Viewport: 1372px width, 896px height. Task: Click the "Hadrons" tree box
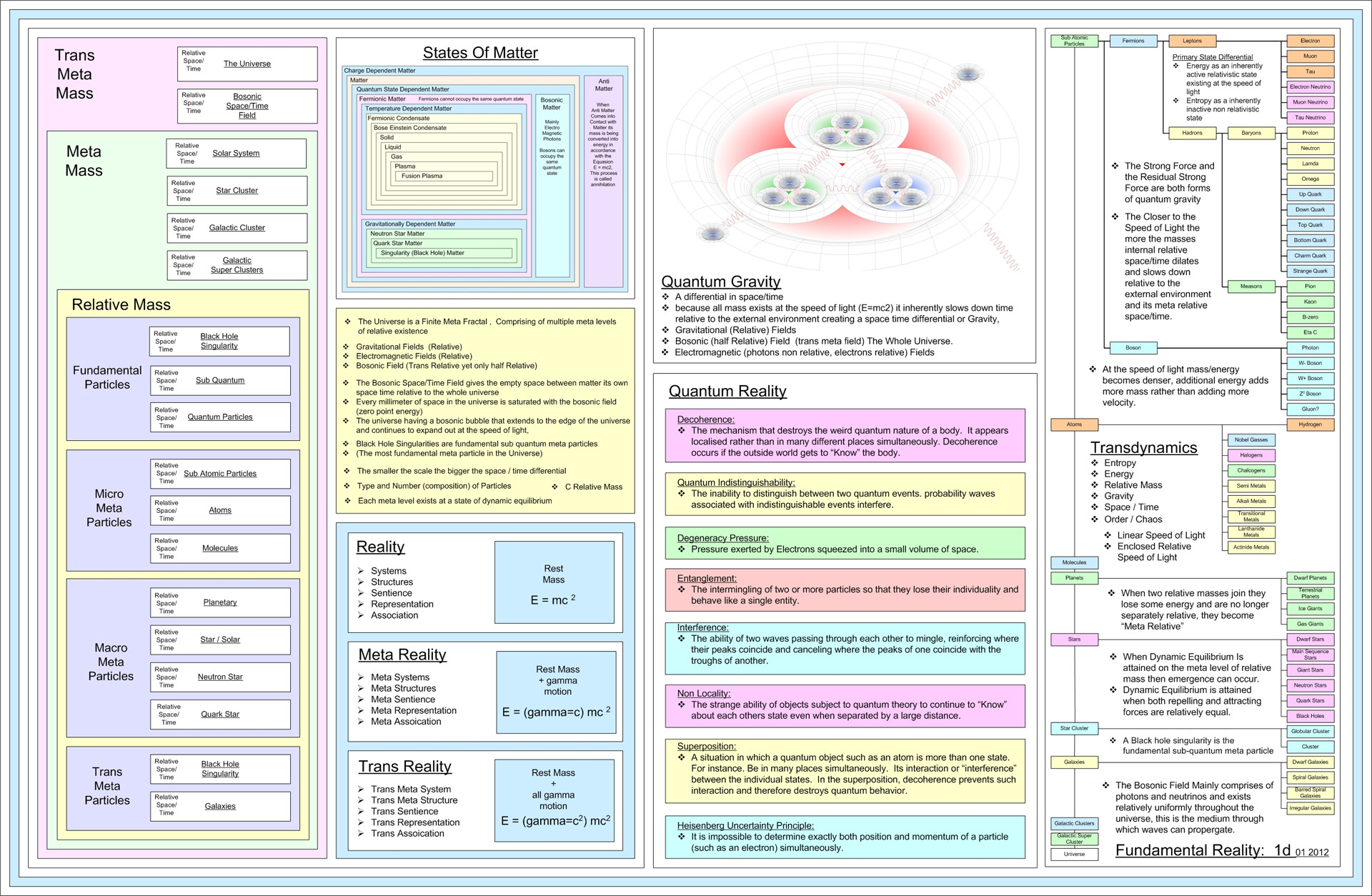[1192, 133]
